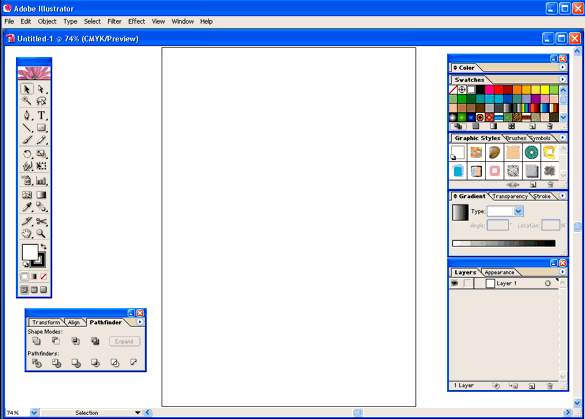Select the Slice tool
Viewport: 585px width, 419px height.
pos(26,221)
